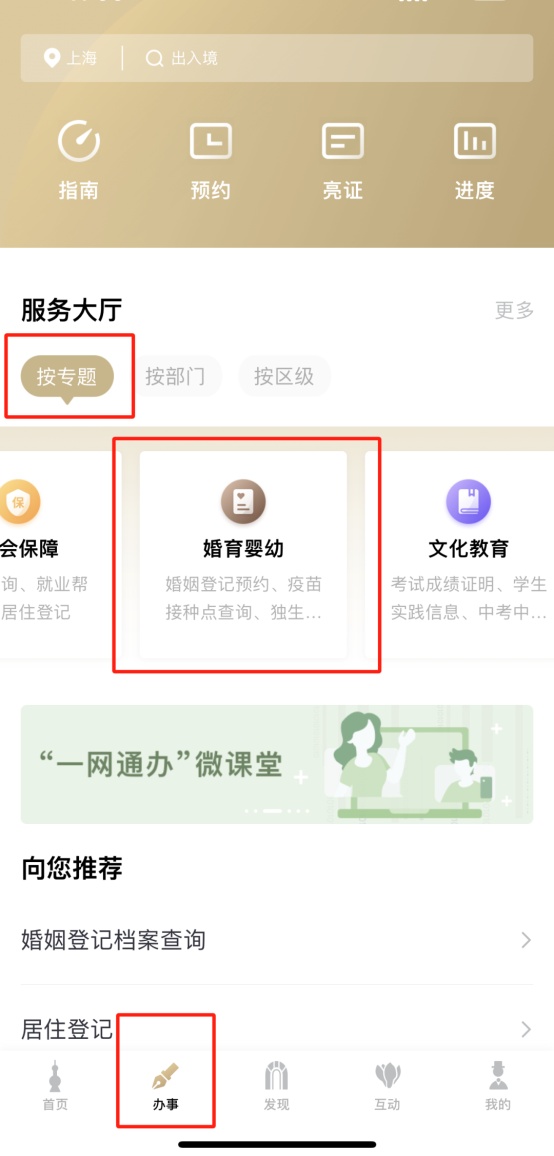
Task: Switch filter to 按部门
Action: pos(175,377)
